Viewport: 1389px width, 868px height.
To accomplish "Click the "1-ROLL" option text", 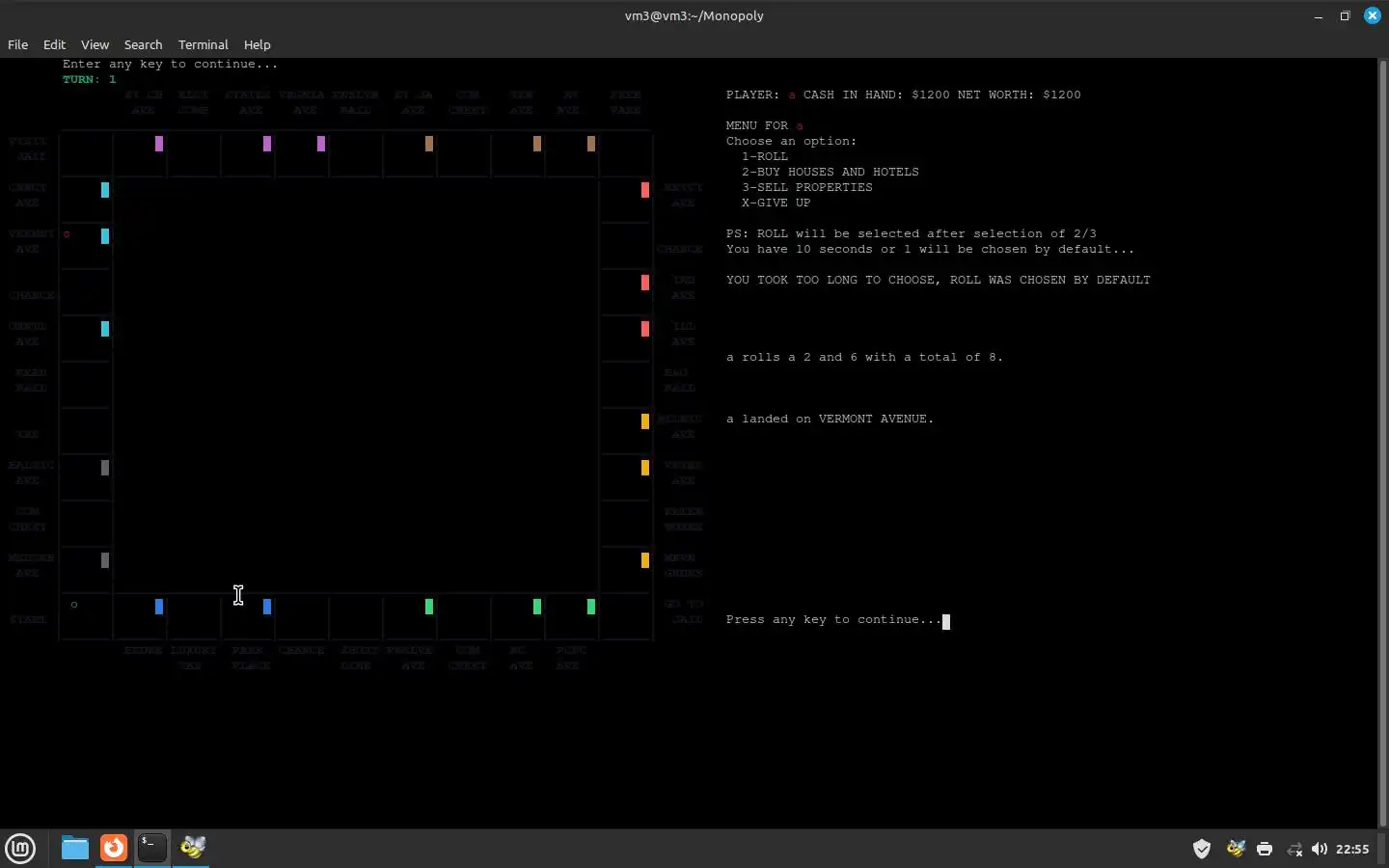I will [x=765, y=156].
